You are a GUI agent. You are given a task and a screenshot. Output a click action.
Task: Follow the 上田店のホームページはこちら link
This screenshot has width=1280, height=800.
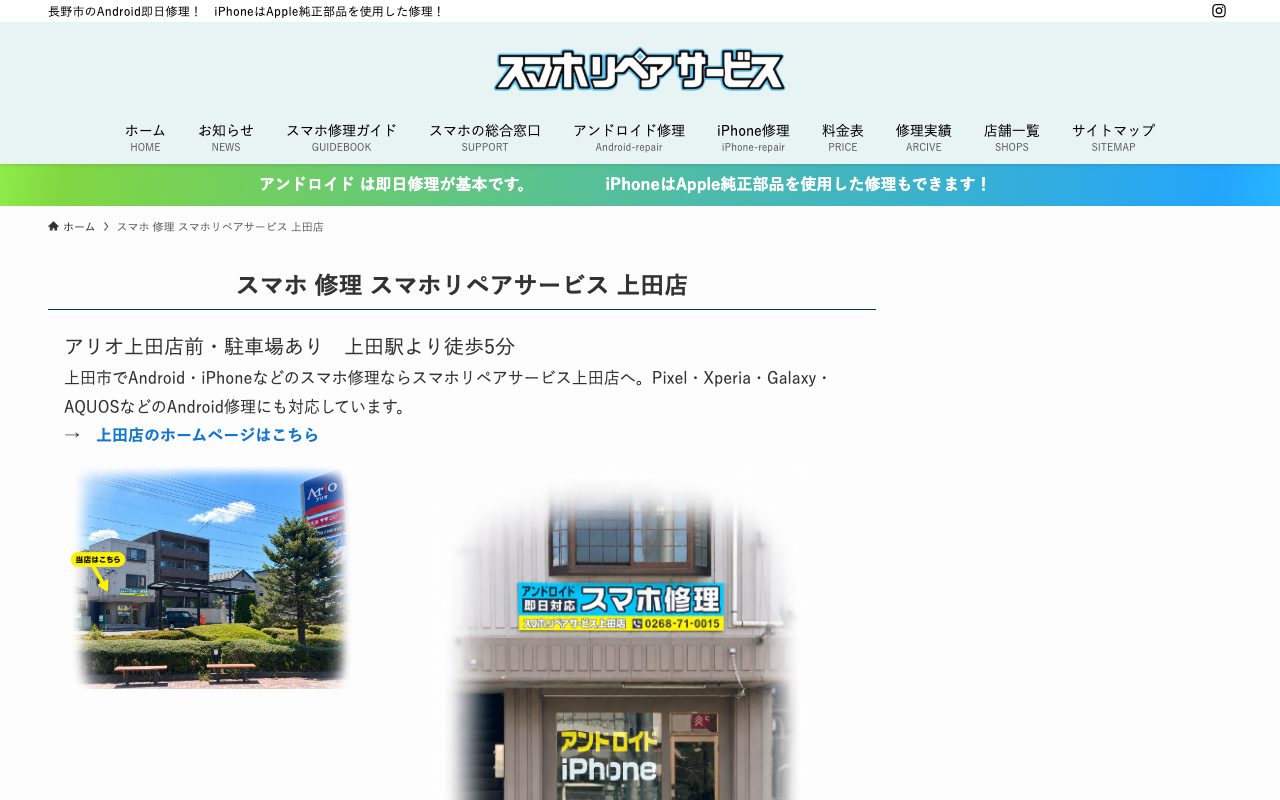click(207, 435)
